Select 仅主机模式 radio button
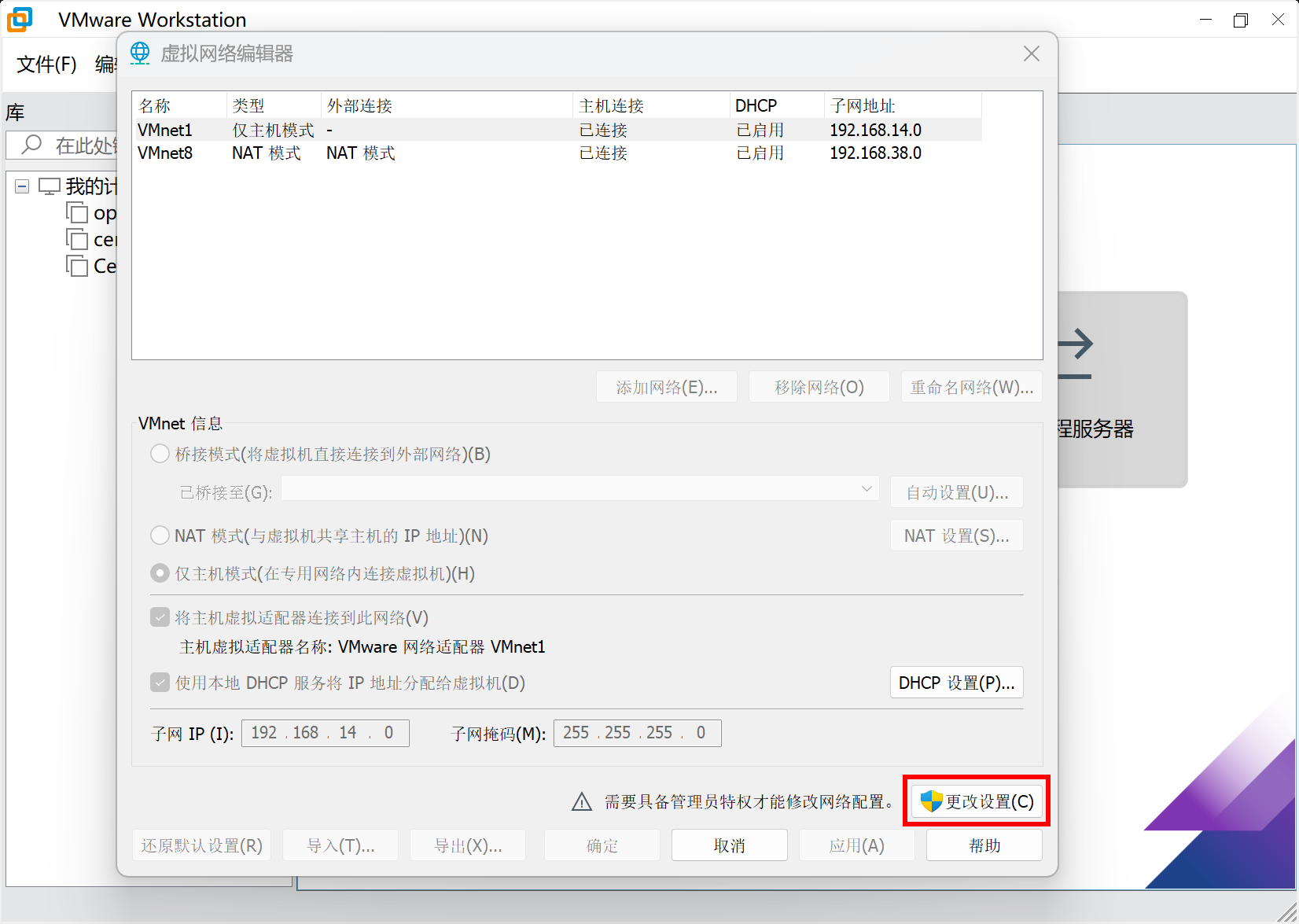 click(x=160, y=573)
